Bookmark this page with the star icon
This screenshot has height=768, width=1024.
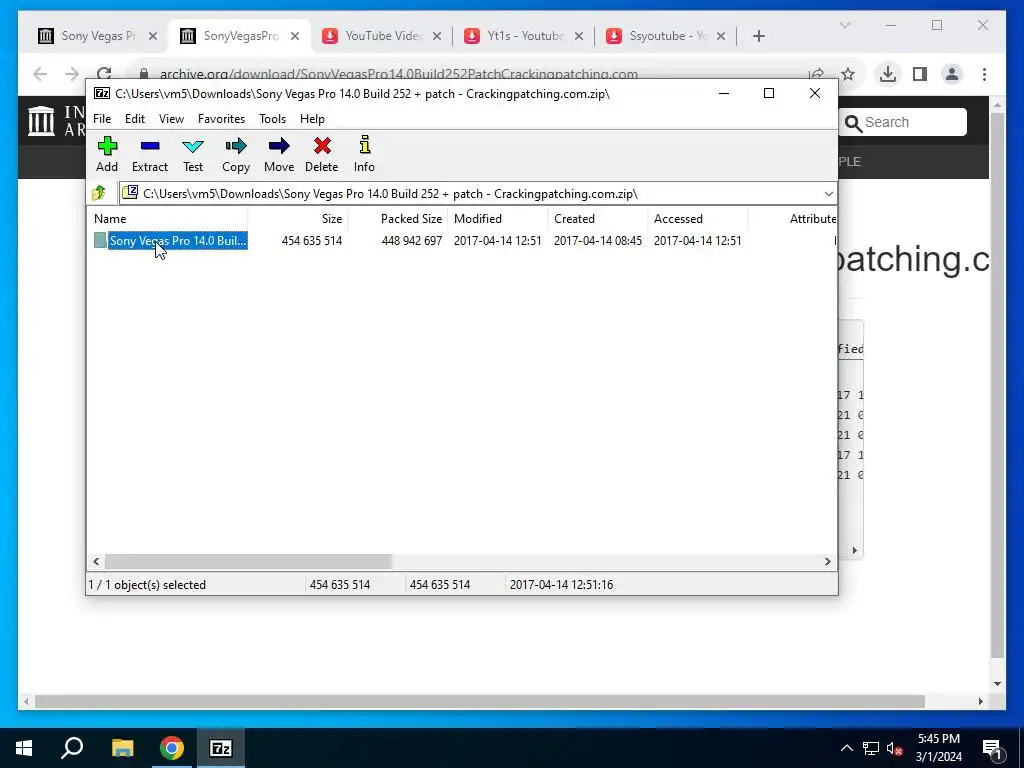(848, 74)
